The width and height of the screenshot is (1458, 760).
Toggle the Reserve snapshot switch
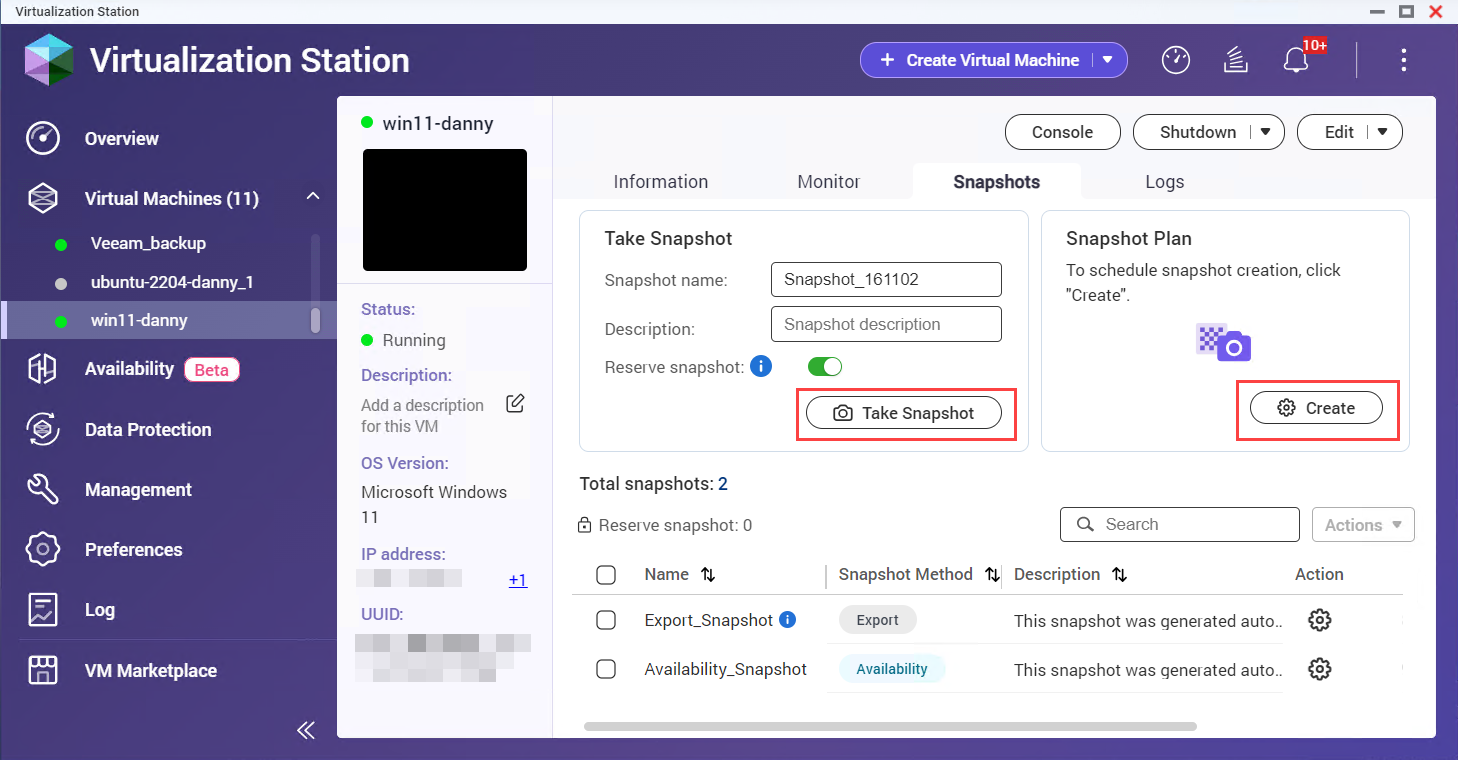[825, 367]
